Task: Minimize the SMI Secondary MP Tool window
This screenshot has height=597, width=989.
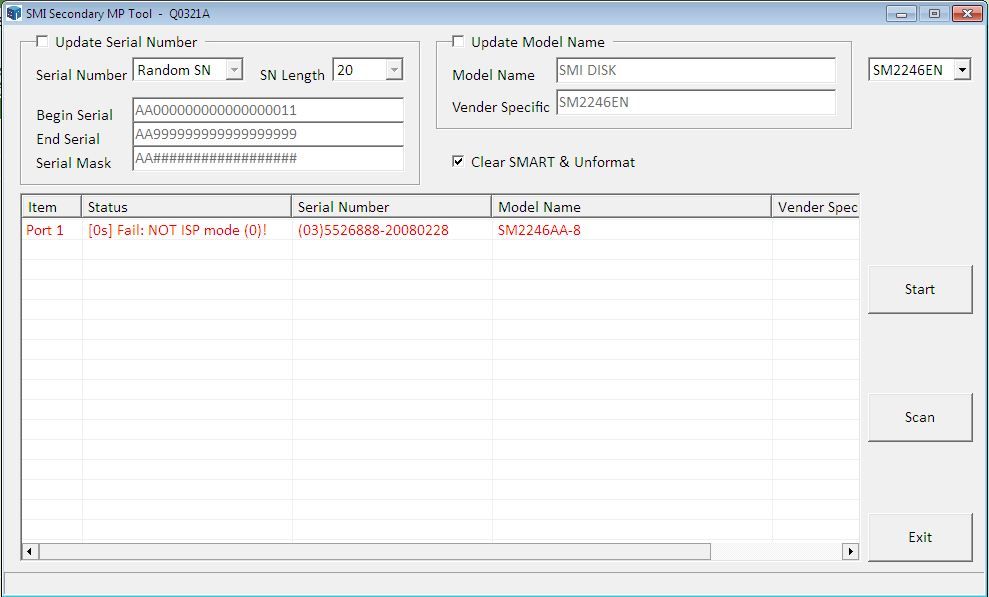Action: pyautogui.click(x=901, y=13)
